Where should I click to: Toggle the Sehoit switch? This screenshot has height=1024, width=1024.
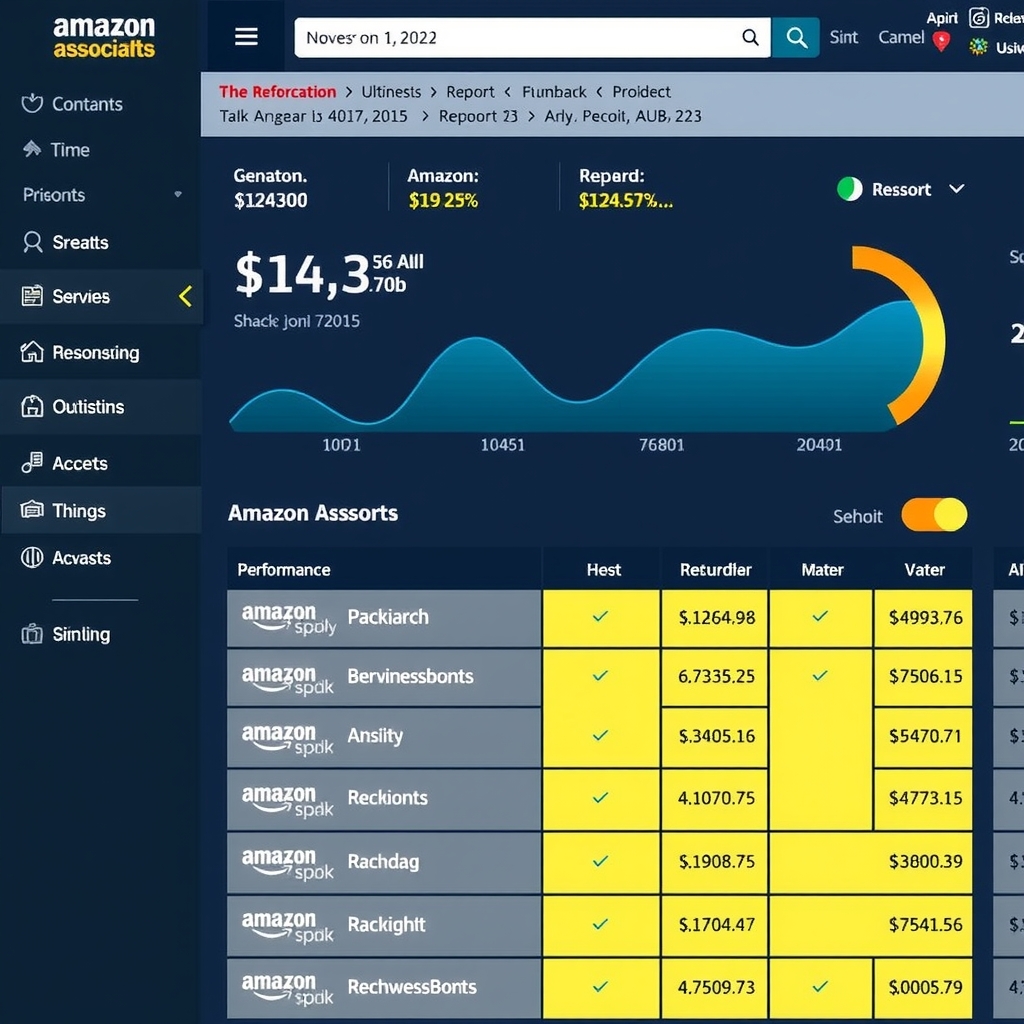934,515
